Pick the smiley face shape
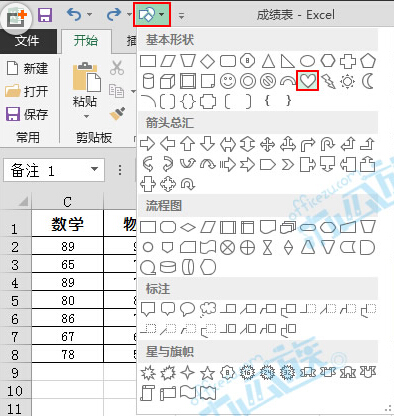 228,81
